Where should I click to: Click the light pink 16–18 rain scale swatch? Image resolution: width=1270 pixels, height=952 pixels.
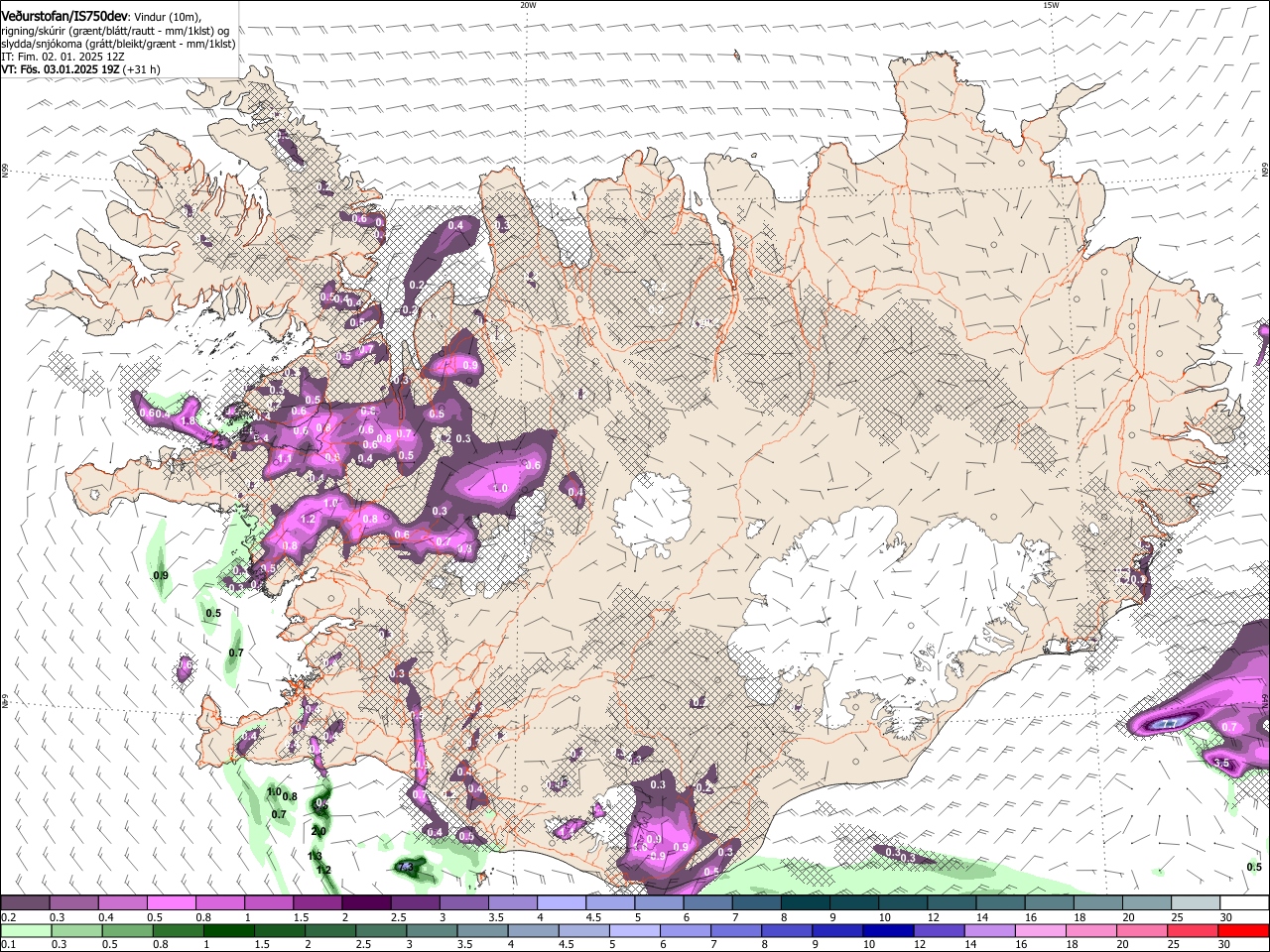pyautogui.click(x=1039, y=930)
